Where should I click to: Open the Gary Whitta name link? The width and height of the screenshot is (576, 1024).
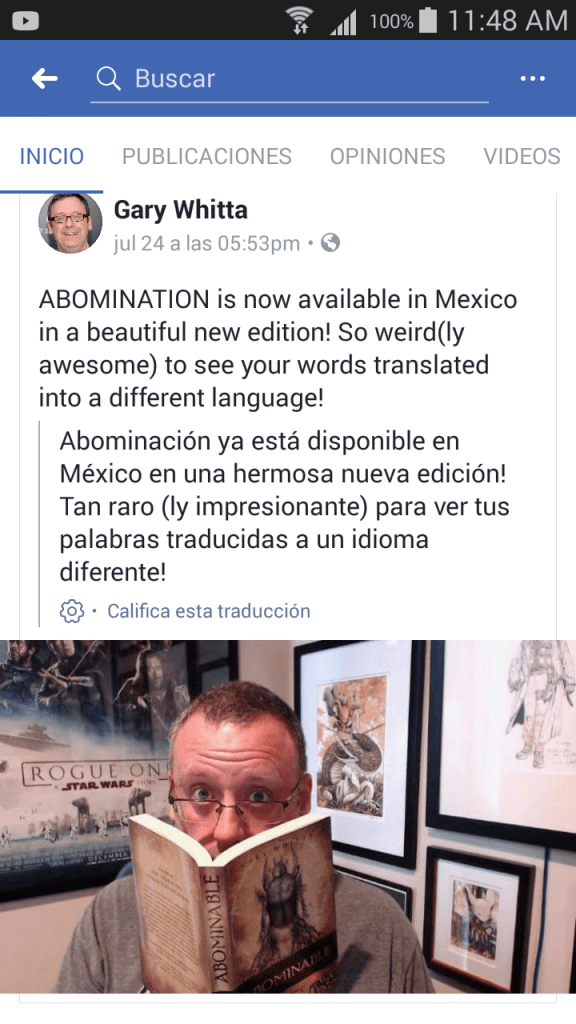tap(181, 210)
